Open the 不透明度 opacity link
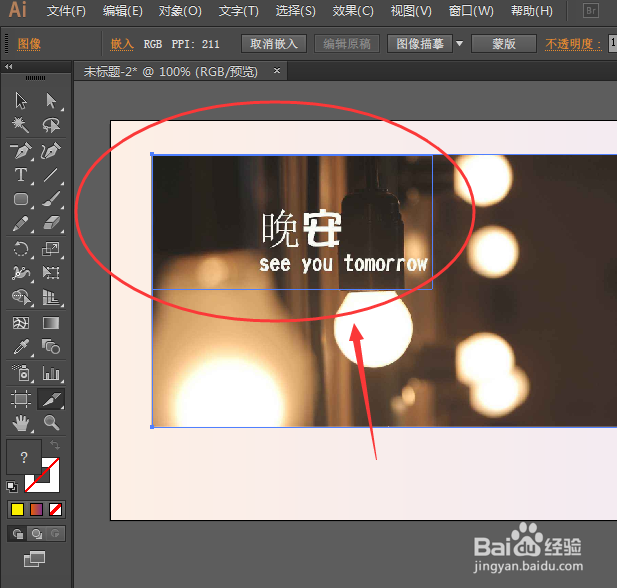This screenshot has height=588, width=617. (573, 44)
